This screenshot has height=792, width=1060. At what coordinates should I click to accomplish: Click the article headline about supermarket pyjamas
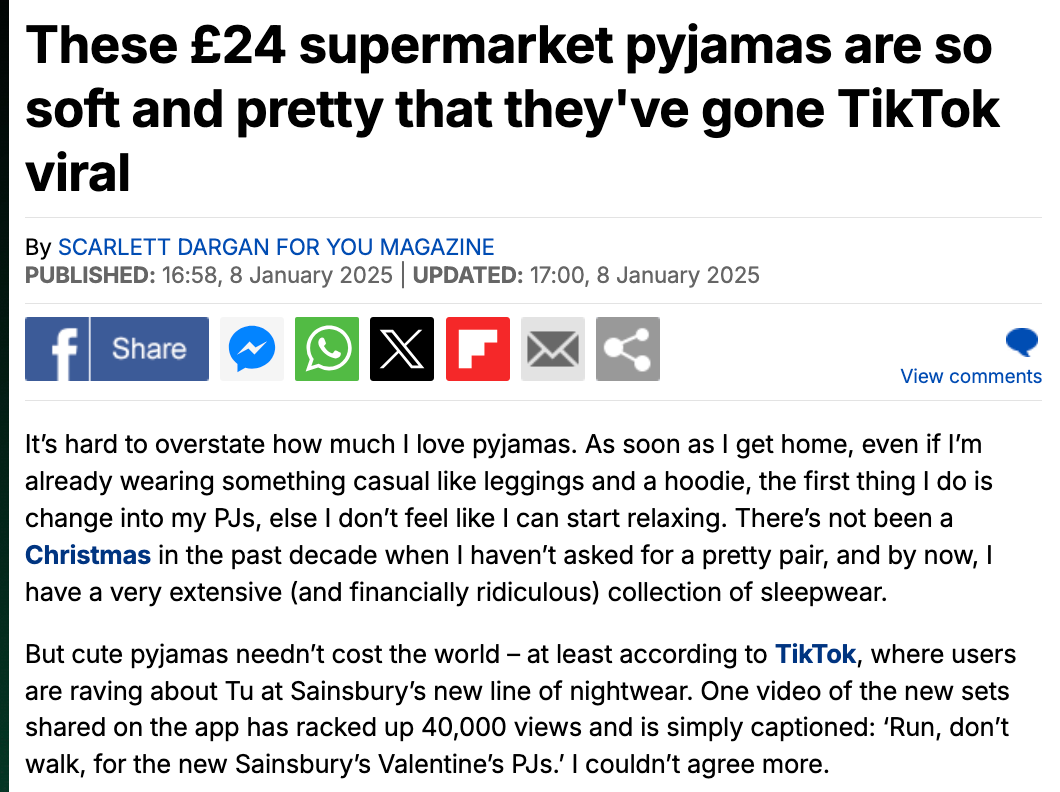tap(512, 109)
